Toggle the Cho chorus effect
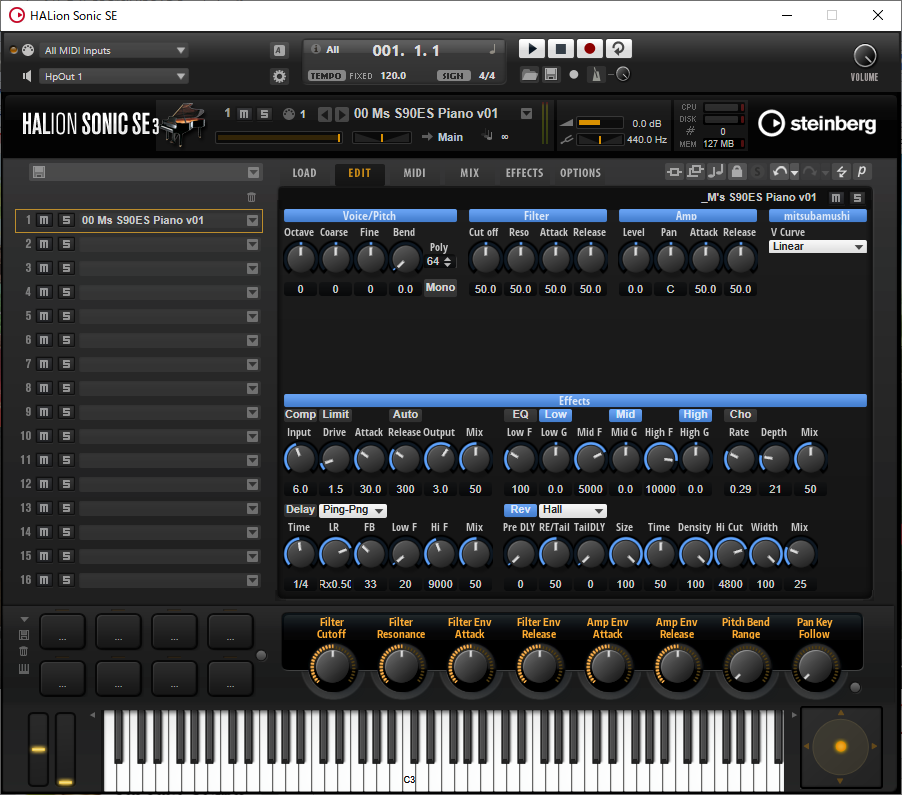 (x=740, y=414)
